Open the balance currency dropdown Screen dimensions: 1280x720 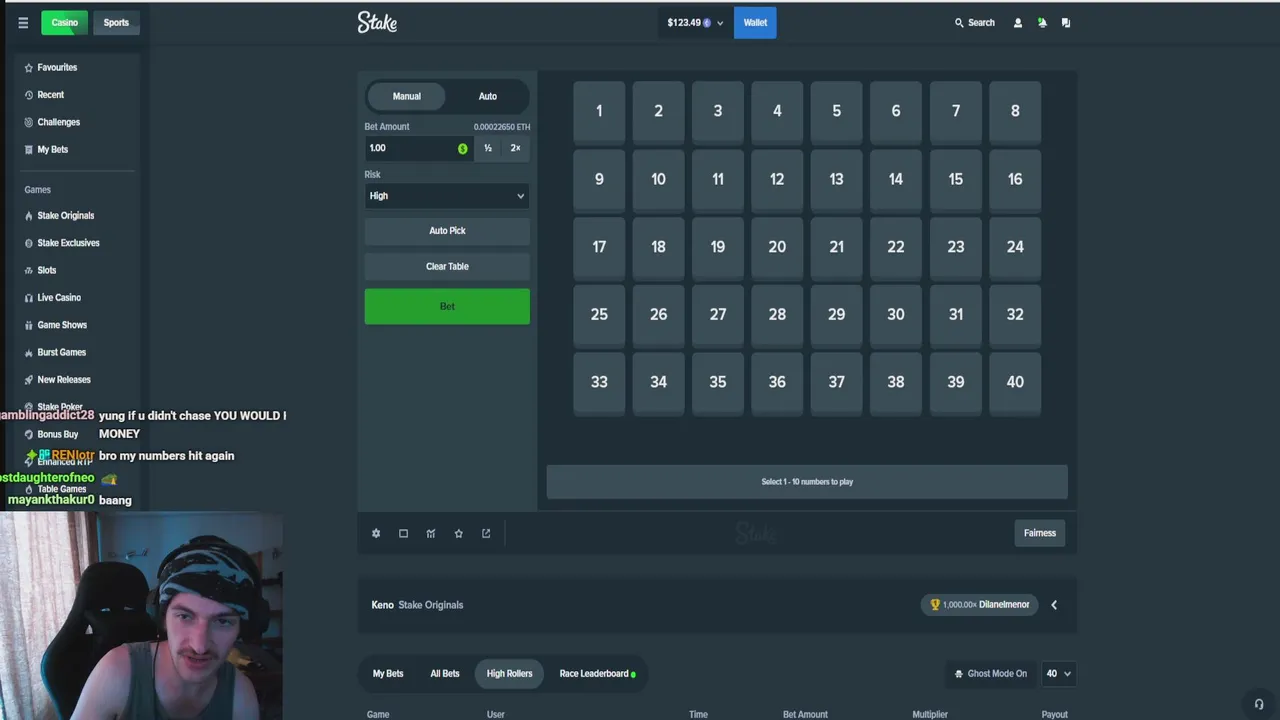695,23
